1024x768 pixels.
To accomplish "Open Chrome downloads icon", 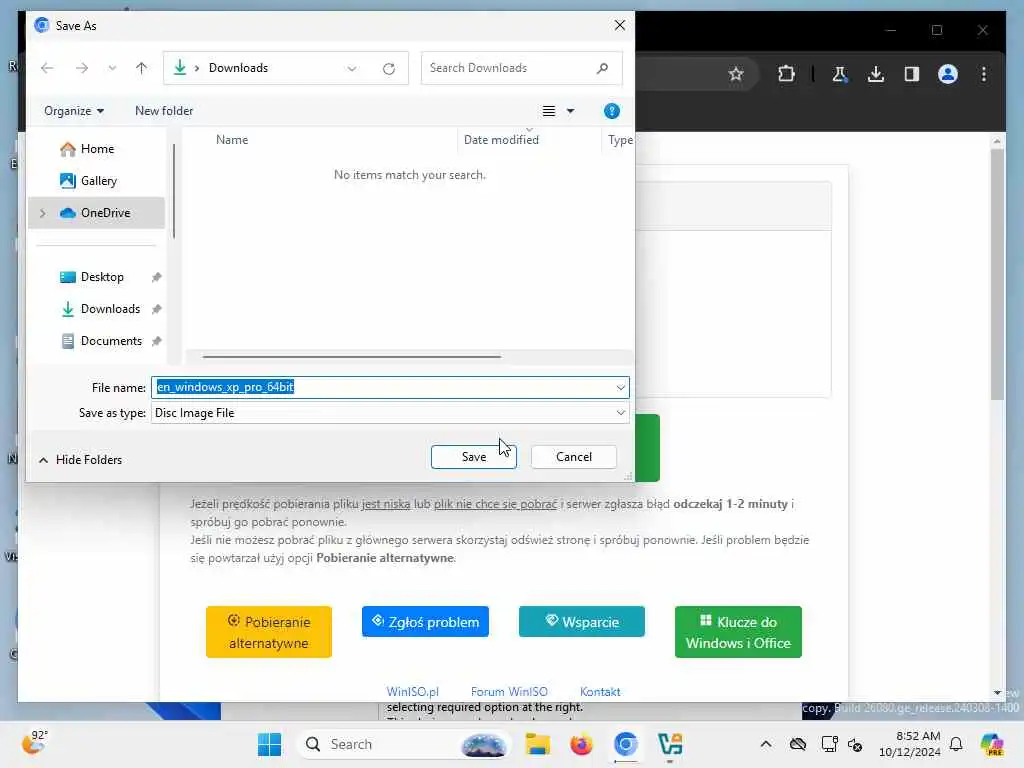I will (x=876, y=74).
